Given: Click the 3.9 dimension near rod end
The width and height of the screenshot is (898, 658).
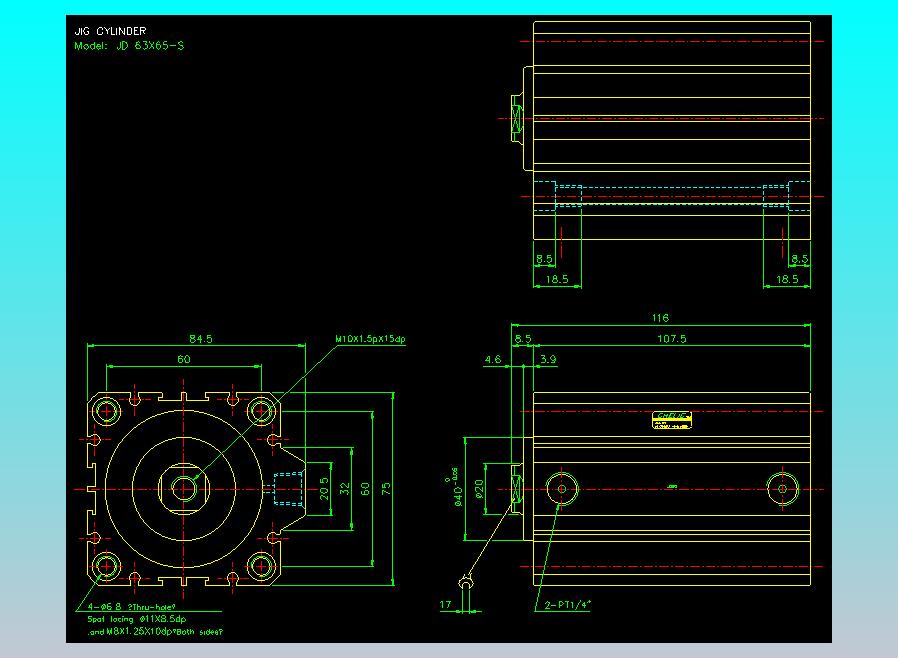Looking at the screenshot, I should pyautogui.click(x=548, y=358).
